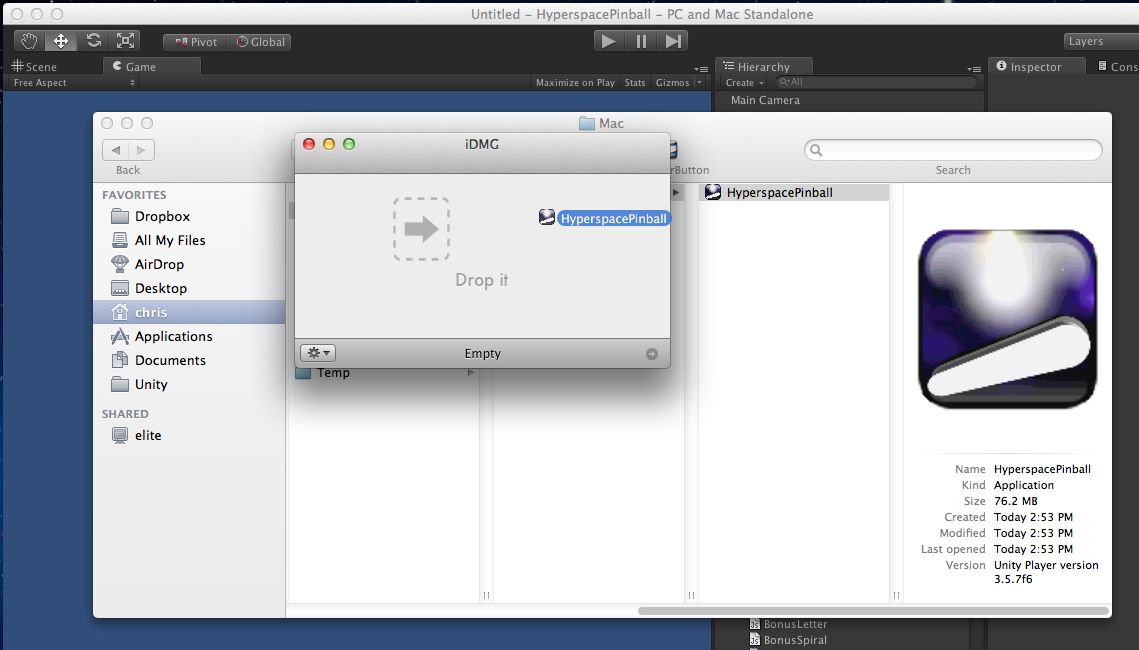Open the iDMG gear settings menu
1139x650 pixels.
(318, 353)
